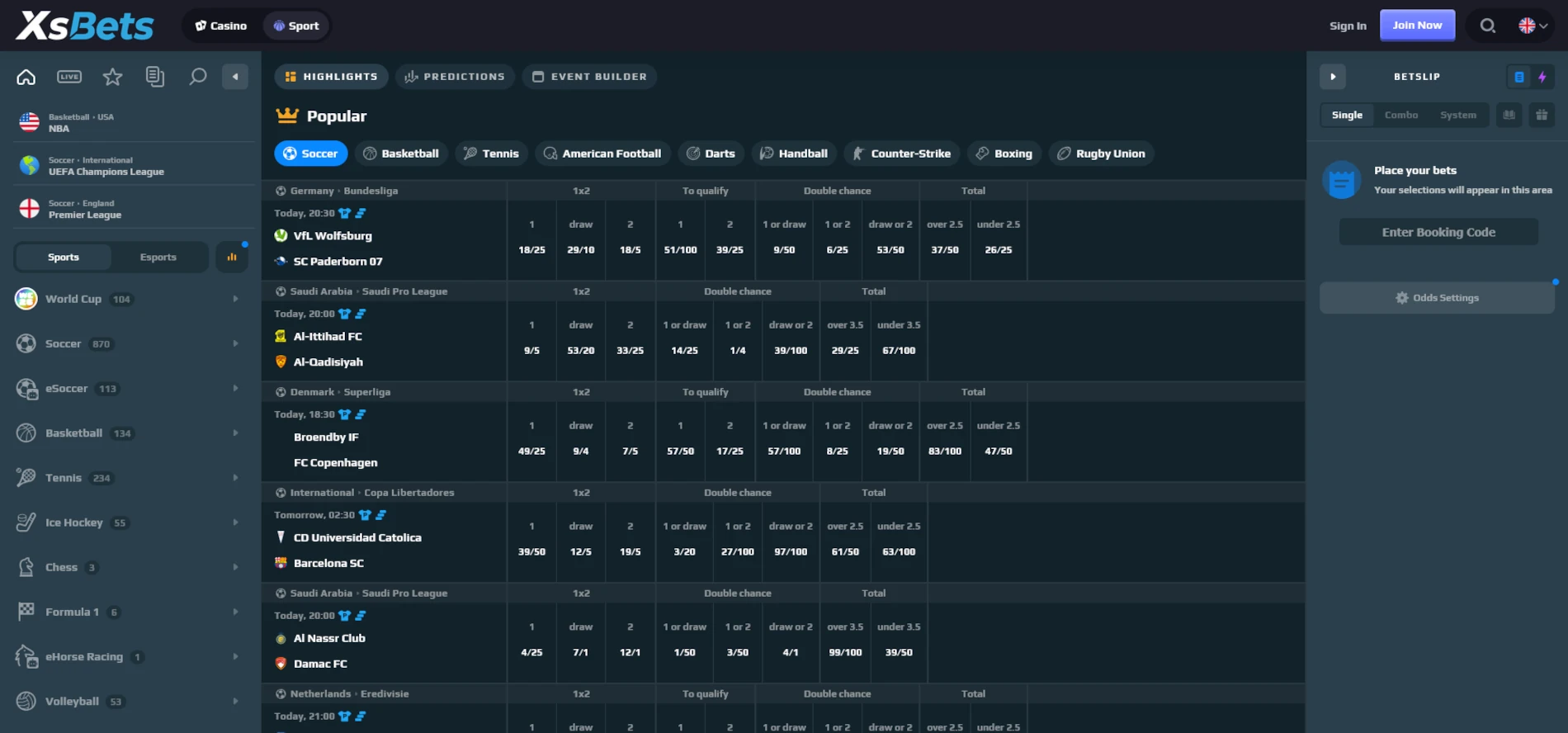
Task: Open Germany Bundesliga league header
Action: tap(344, 191)
